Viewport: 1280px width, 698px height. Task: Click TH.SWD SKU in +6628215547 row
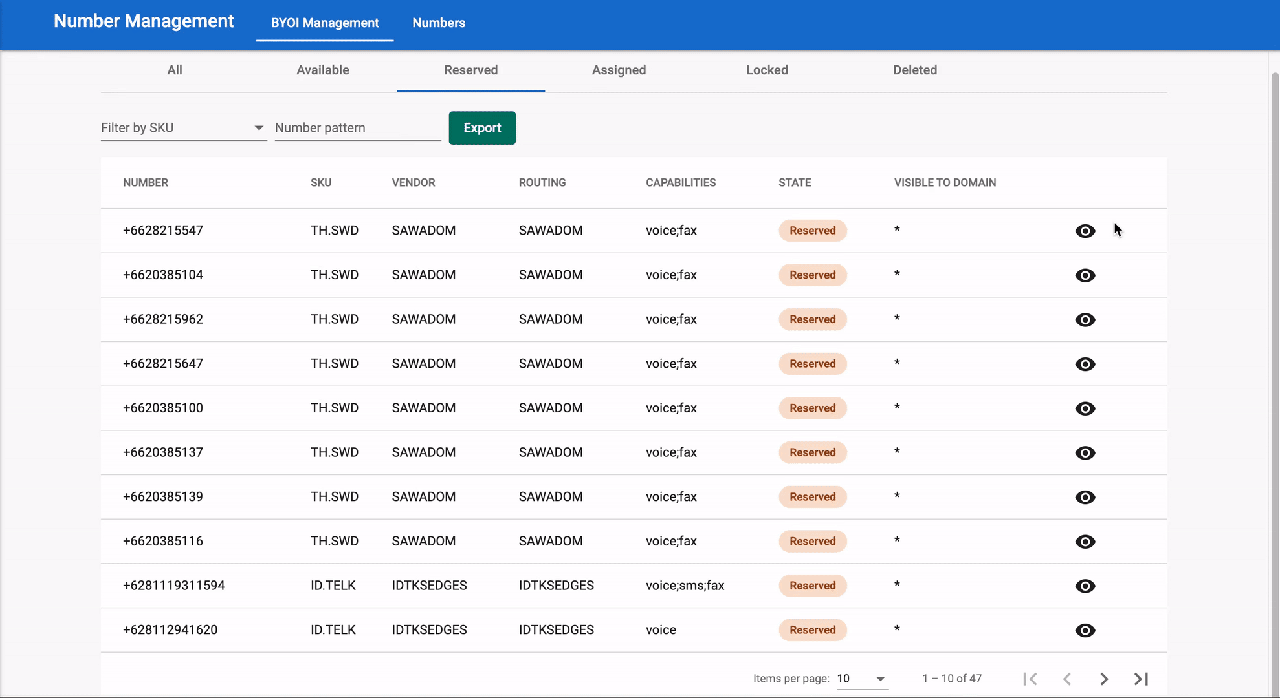point(335,231)
